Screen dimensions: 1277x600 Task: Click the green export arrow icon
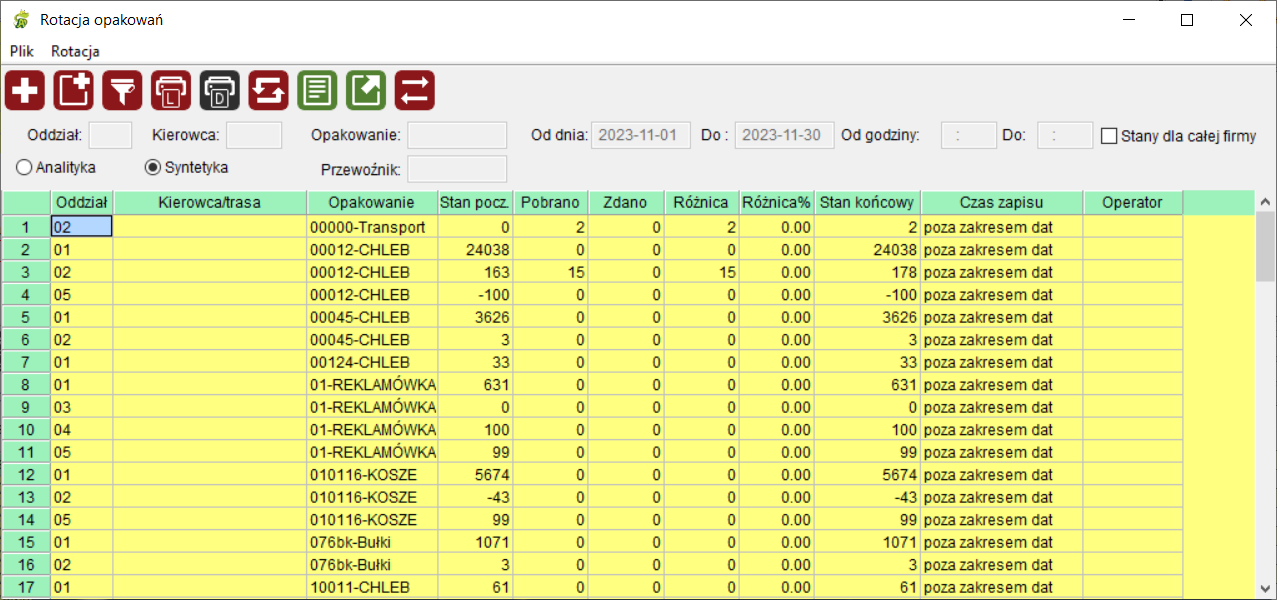pos(366,91)
